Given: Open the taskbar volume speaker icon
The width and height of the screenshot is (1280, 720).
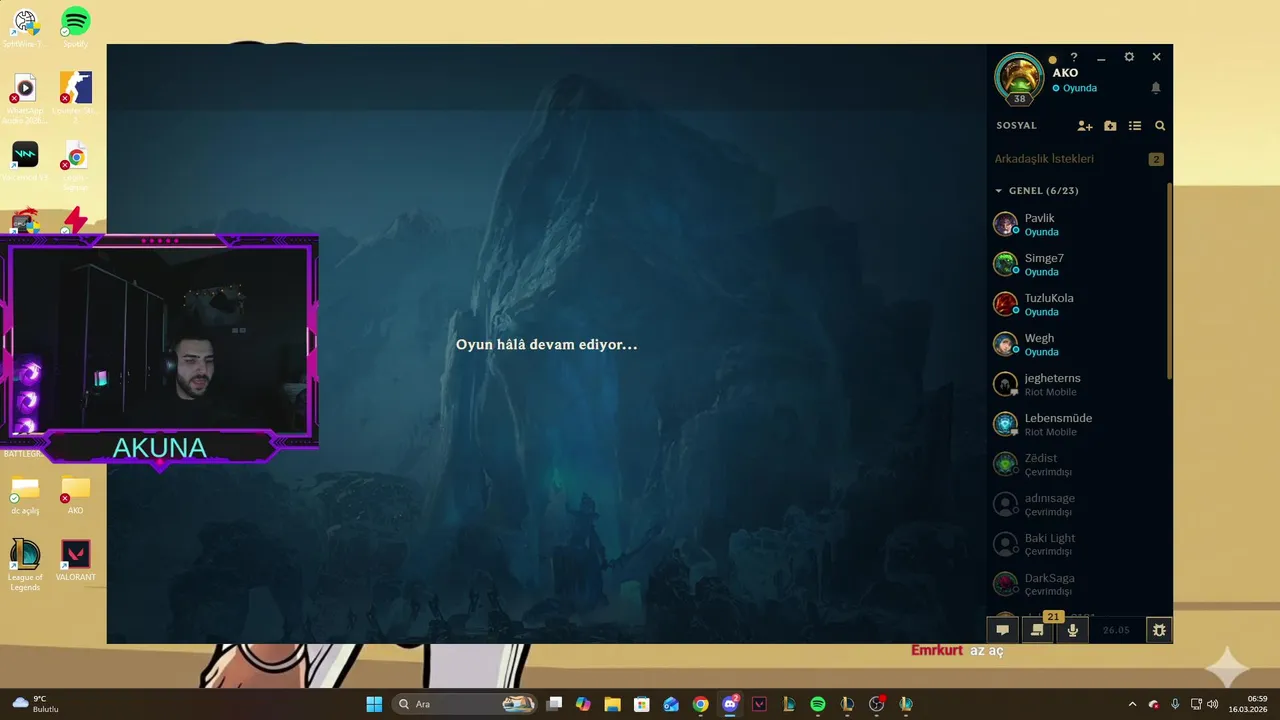Looking at the screenshot, I should click(x=1212, y=704).
